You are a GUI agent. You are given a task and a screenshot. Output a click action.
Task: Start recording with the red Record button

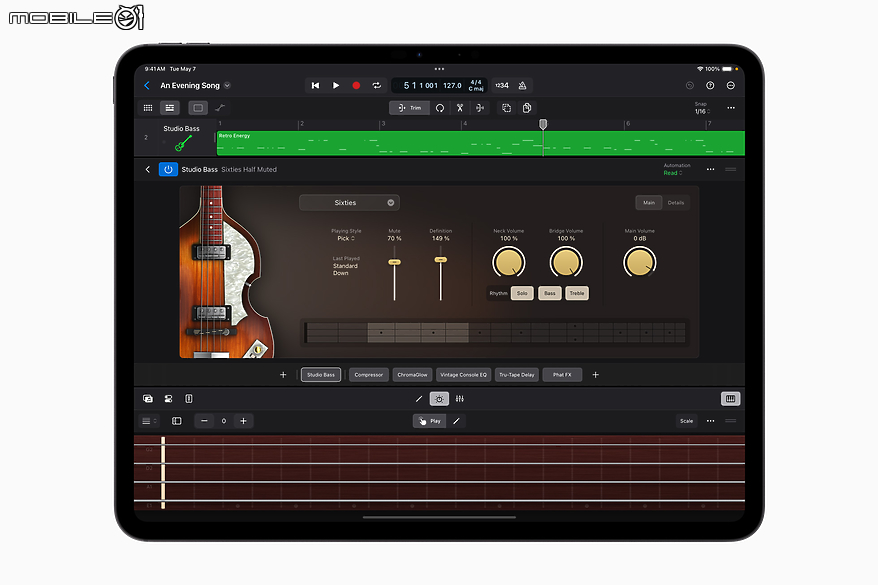pos(356,86)
